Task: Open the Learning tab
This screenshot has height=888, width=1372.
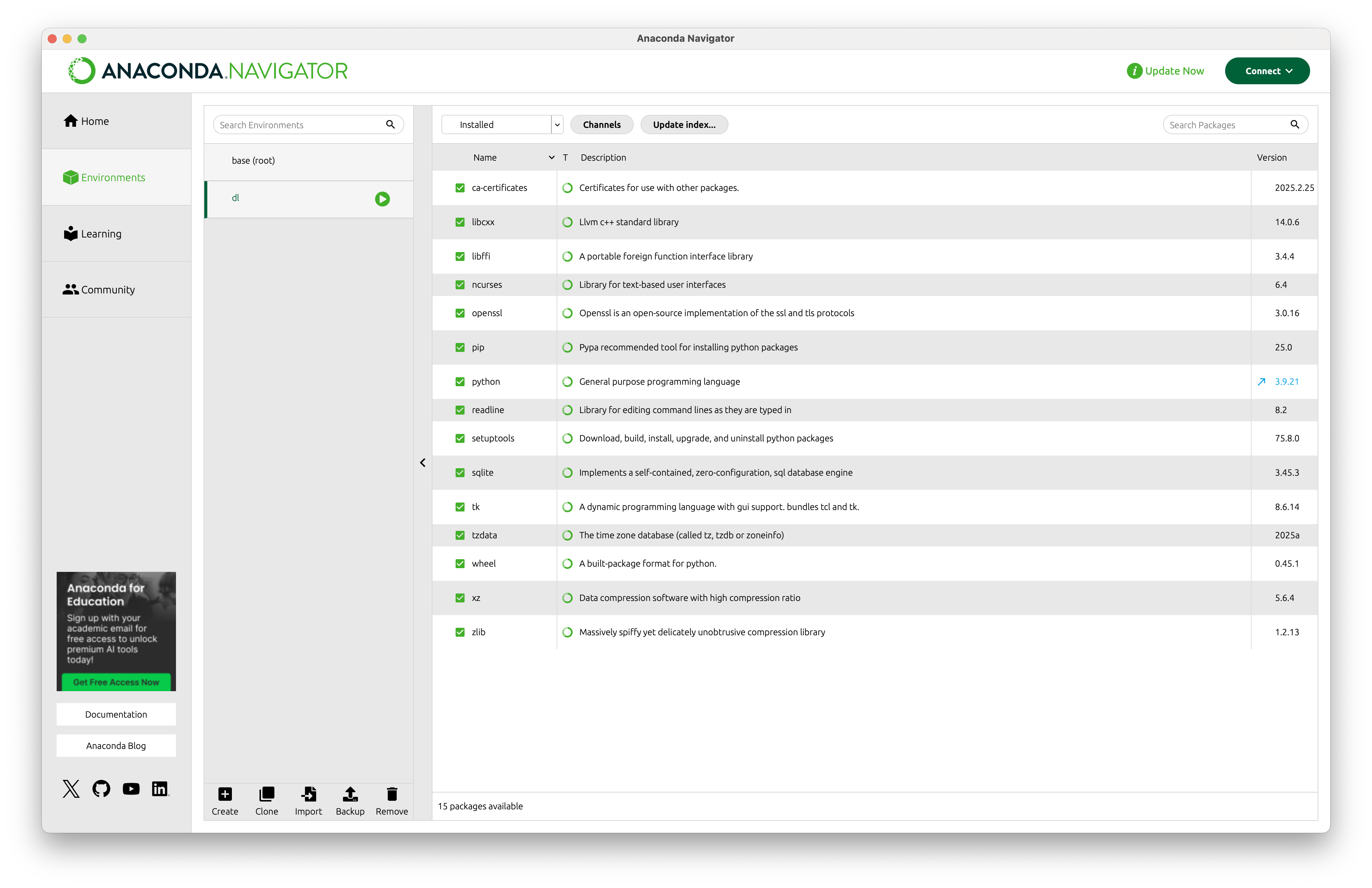Action: click(x=116, y=233)
